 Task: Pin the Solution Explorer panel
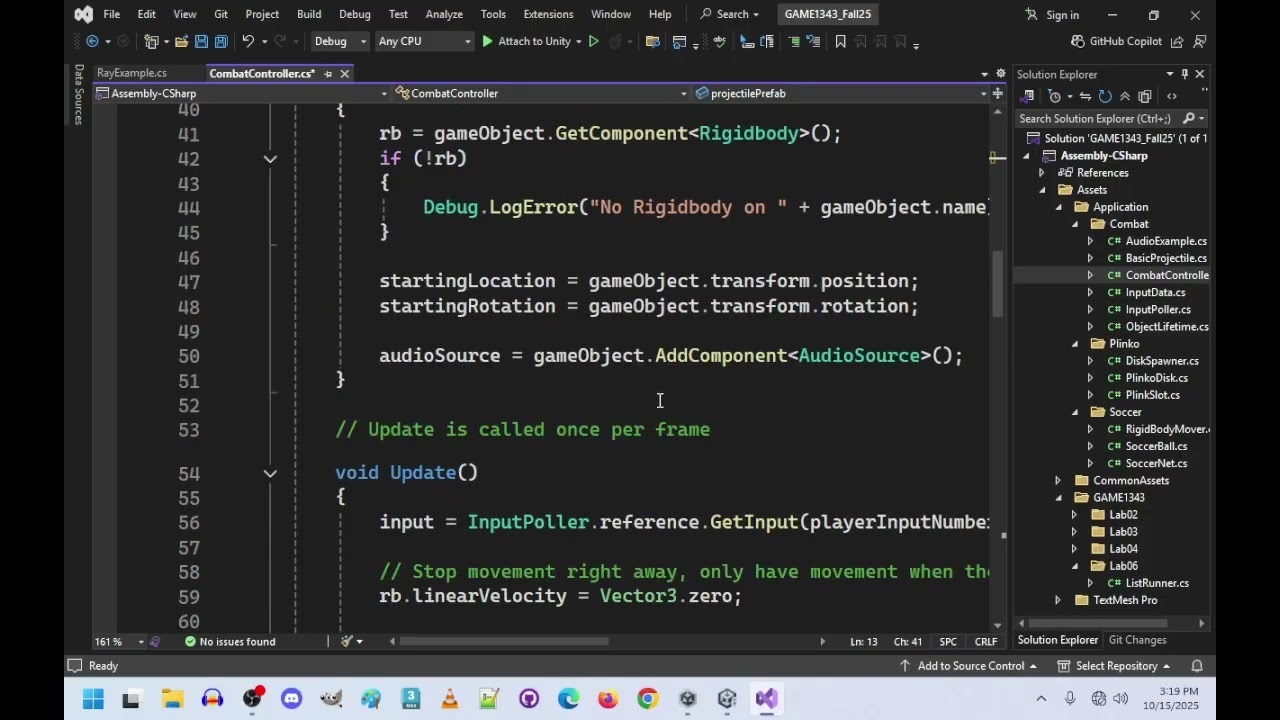(1185, 74)
